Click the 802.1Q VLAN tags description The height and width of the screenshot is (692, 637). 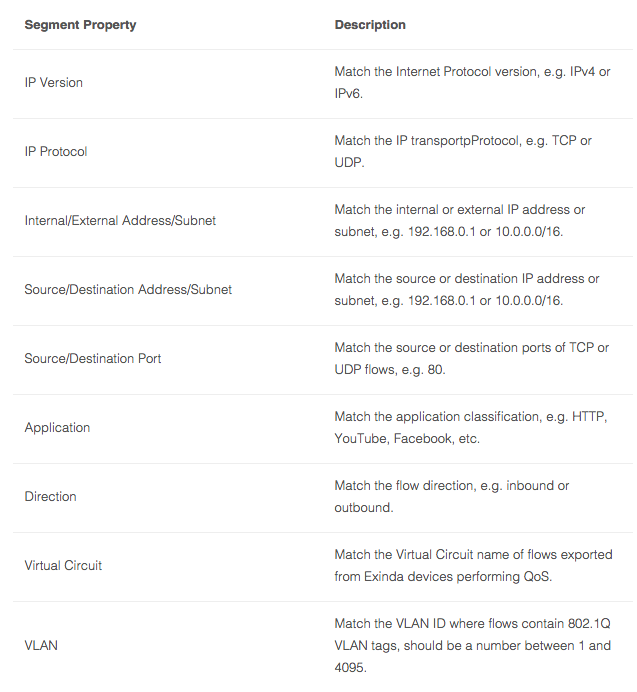(472, 645)
